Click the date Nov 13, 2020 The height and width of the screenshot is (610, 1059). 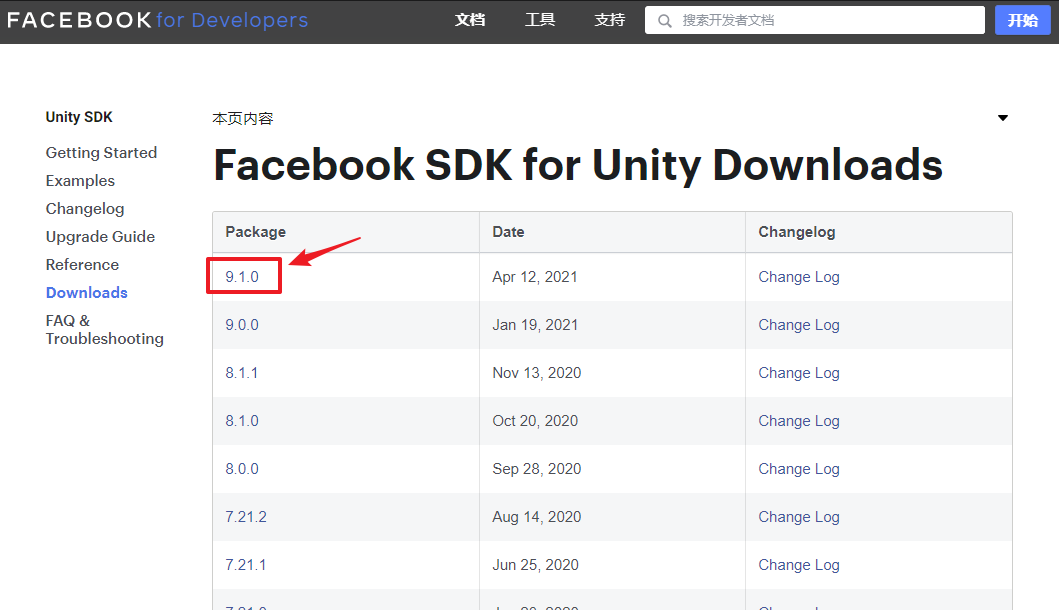[x=537, y=373]
